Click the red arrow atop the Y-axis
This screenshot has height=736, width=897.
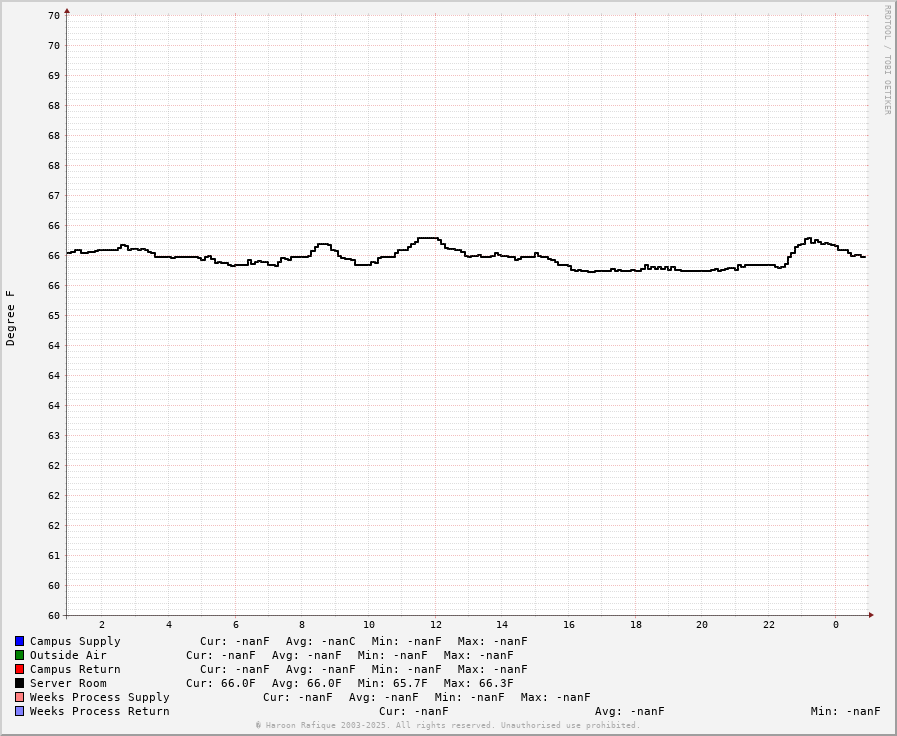click(x=67, y=11)
